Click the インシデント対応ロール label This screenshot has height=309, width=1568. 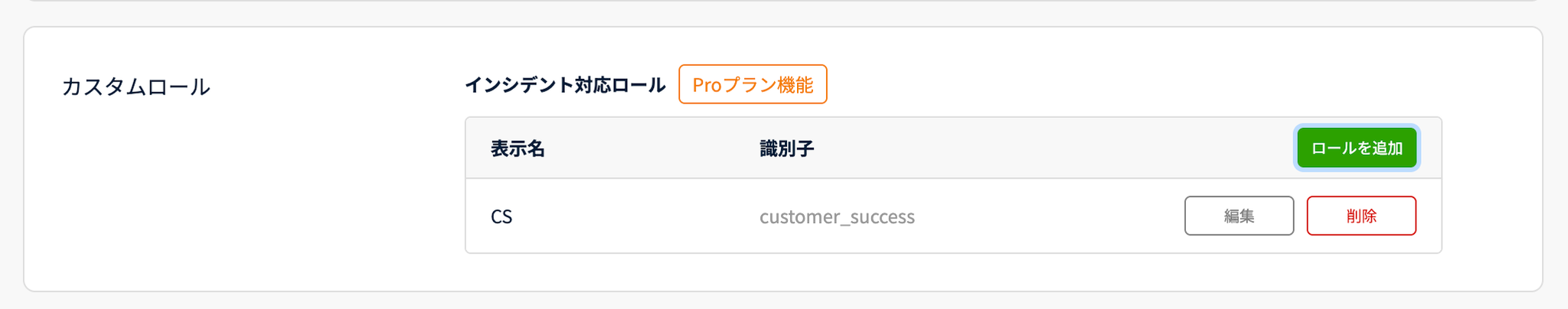pyautogui.click(x=565, y=85)
